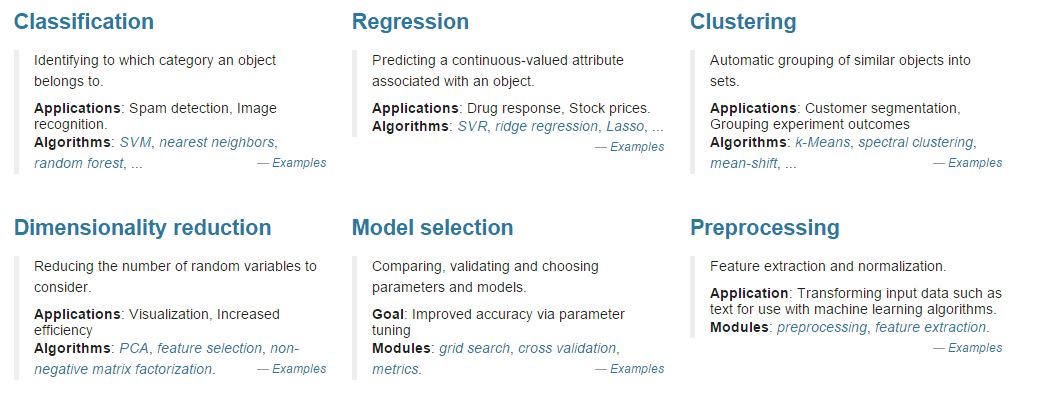The height and width of the screenshot is (400, 1044).
Task: Open the Regression heading link
Action: [x=410, y=22]
